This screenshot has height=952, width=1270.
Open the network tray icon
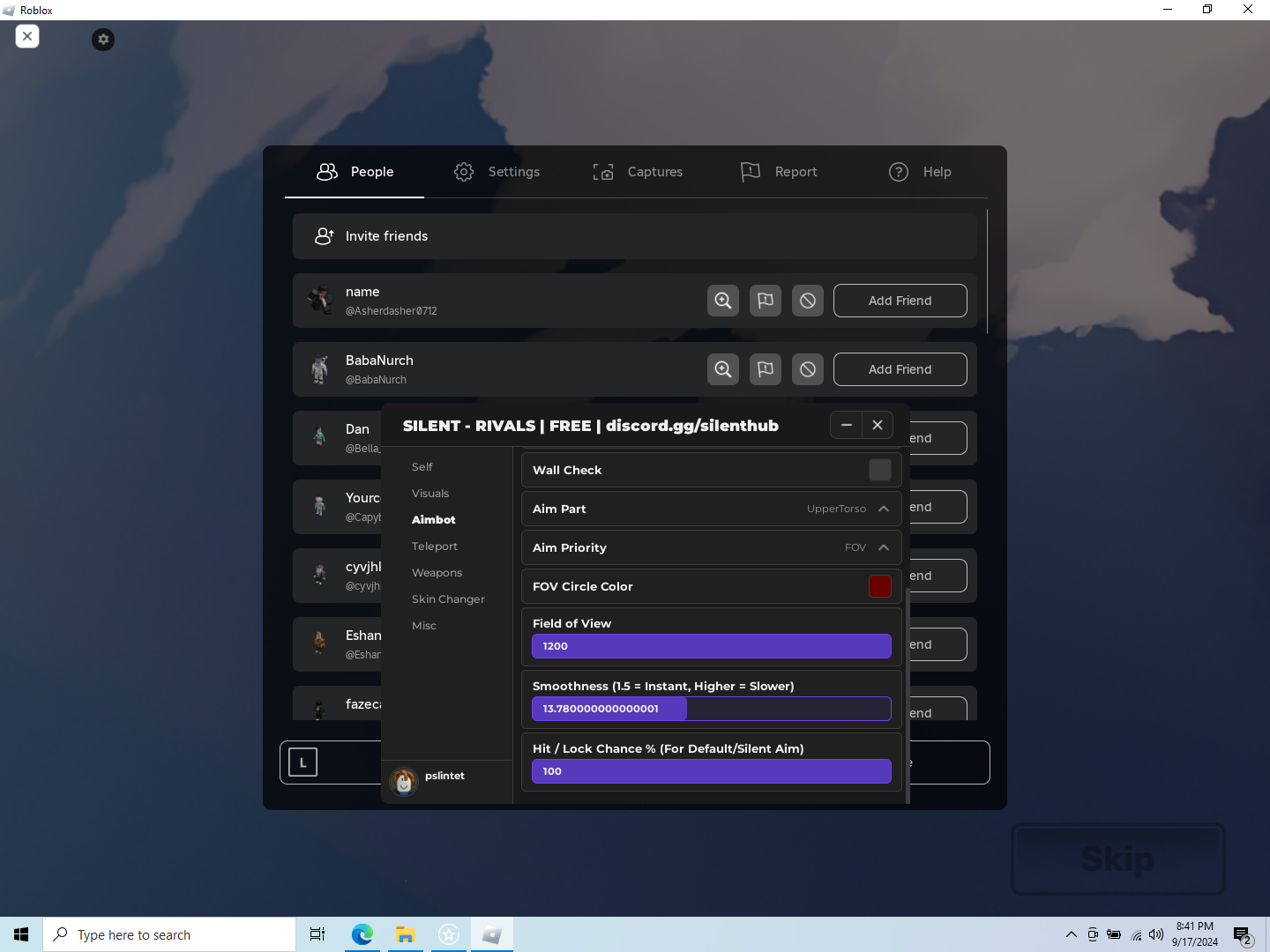pyautogui.click(x=1136, y=934)
